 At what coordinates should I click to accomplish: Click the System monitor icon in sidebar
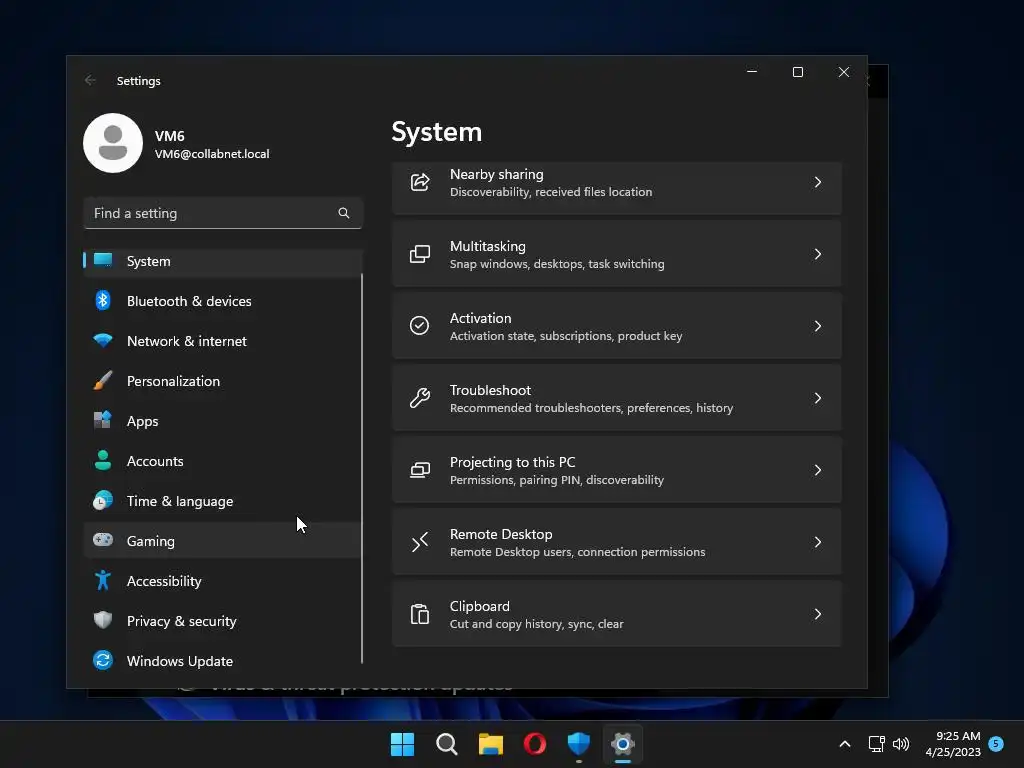coord(103,260)
